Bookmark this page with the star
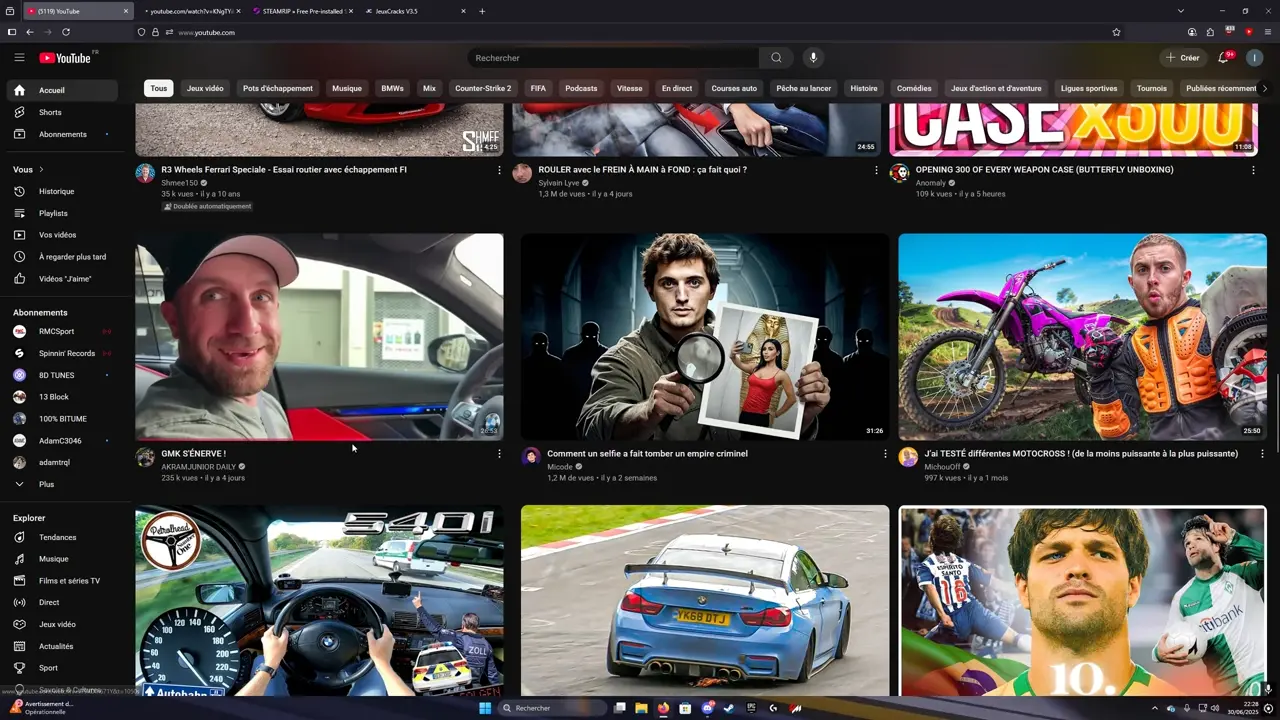The image size is (1280, 720). click(1116, 32)
